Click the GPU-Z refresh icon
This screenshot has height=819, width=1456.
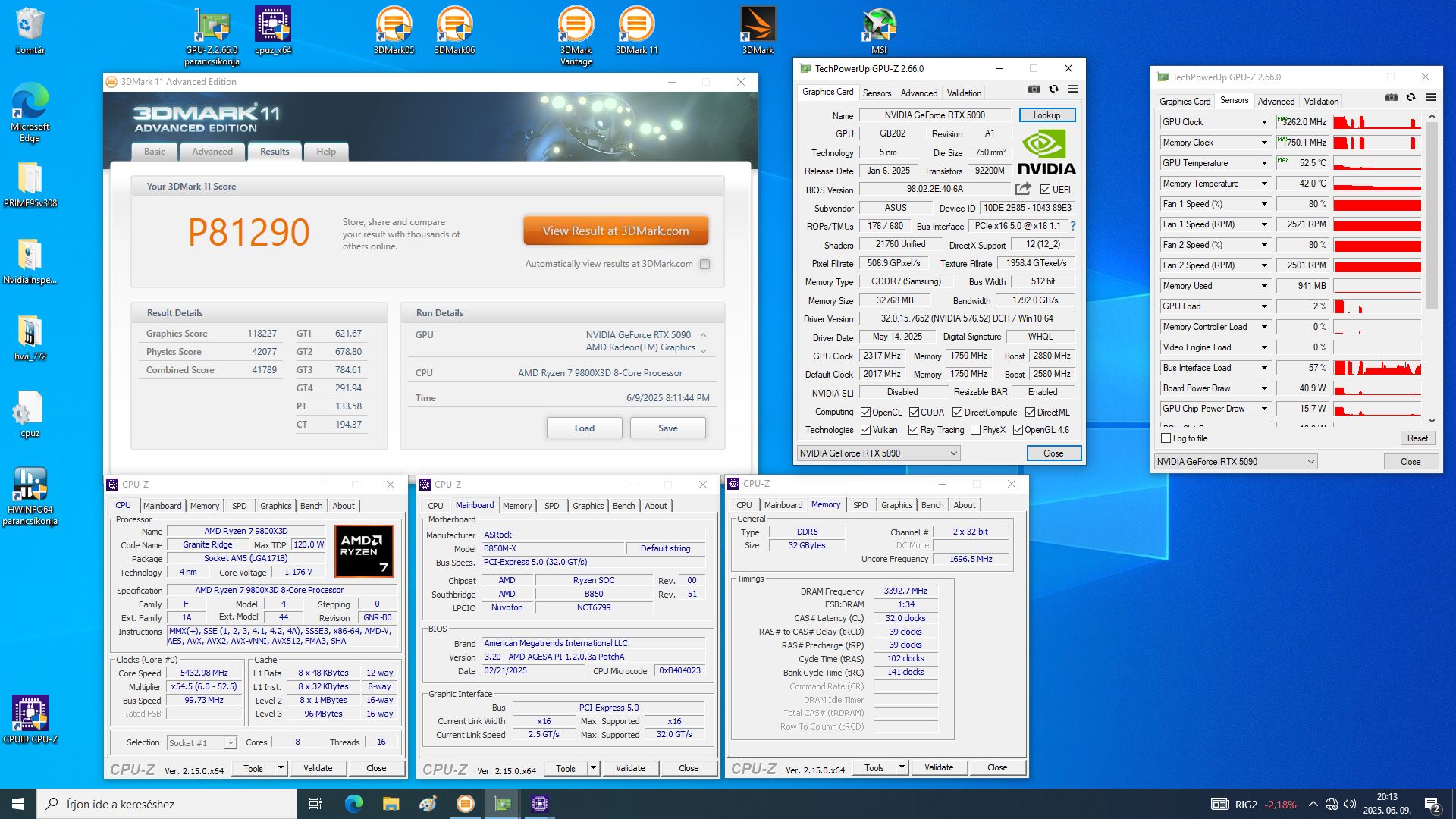1053,89
